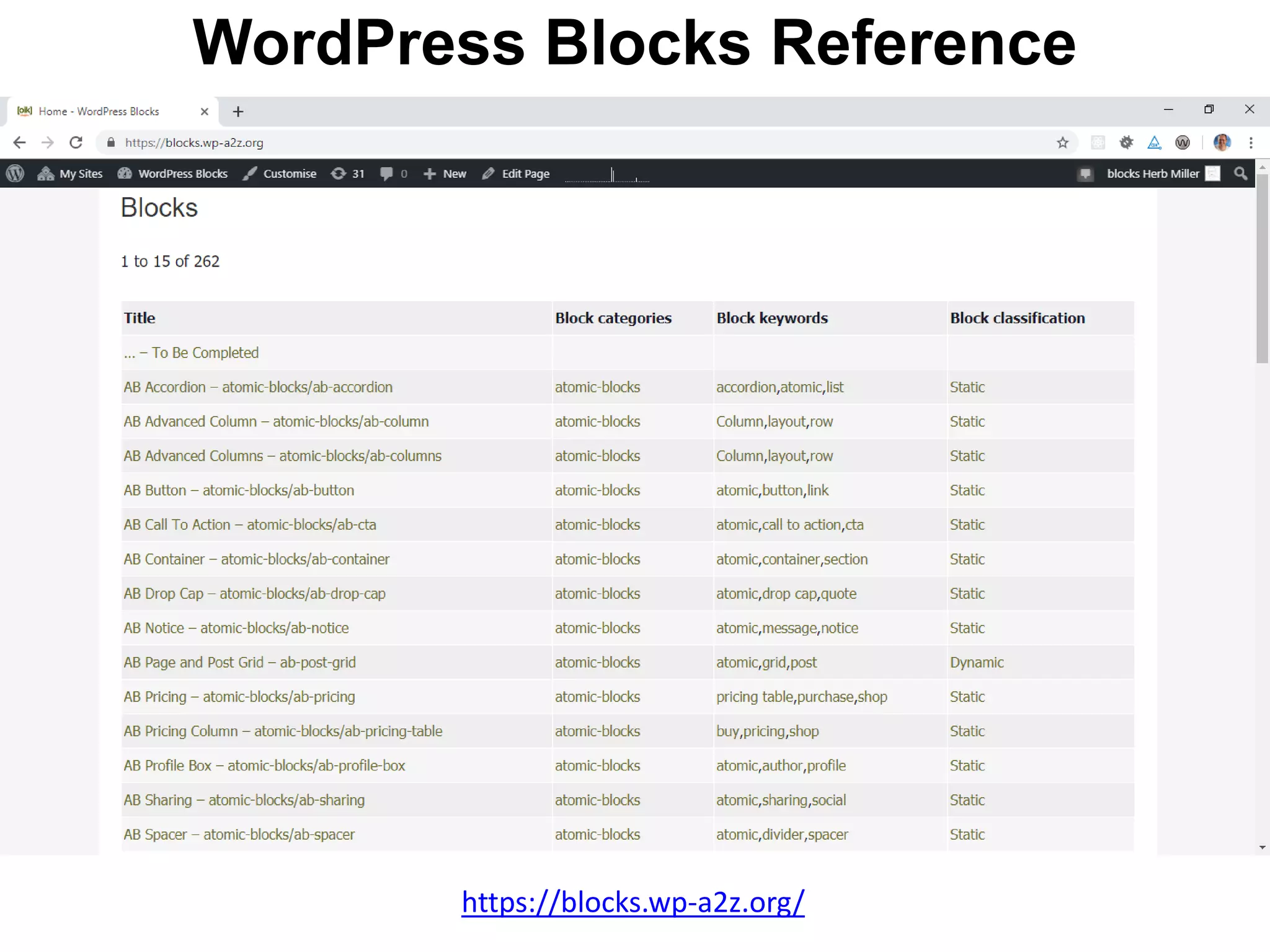
Task: Click the WordPress W extension icon
Action: [x=1183, y=143]
